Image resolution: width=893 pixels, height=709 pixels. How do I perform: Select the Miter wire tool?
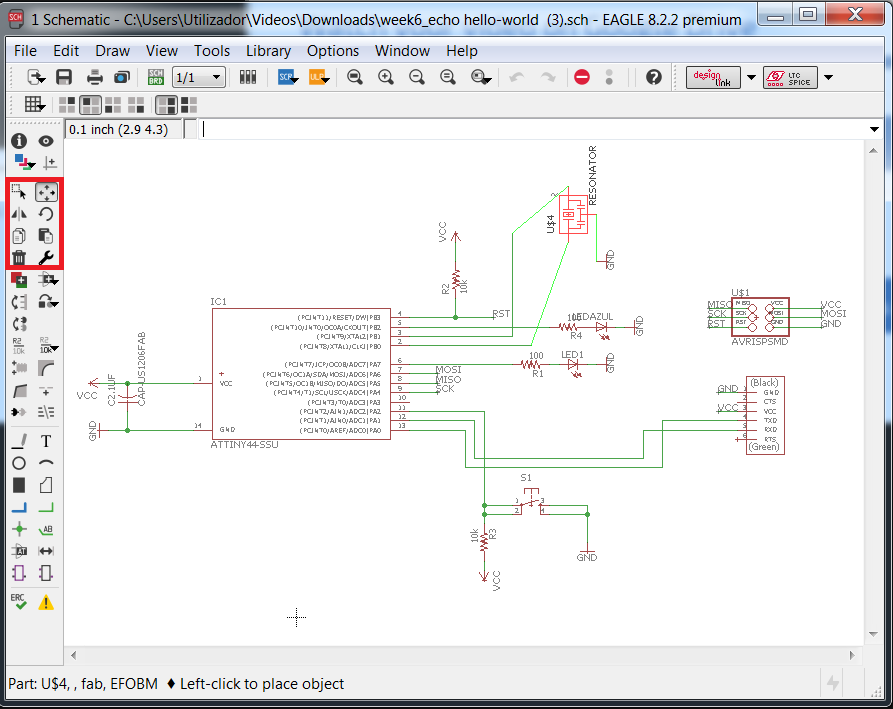pyautogui.click(x=46, y=368)
